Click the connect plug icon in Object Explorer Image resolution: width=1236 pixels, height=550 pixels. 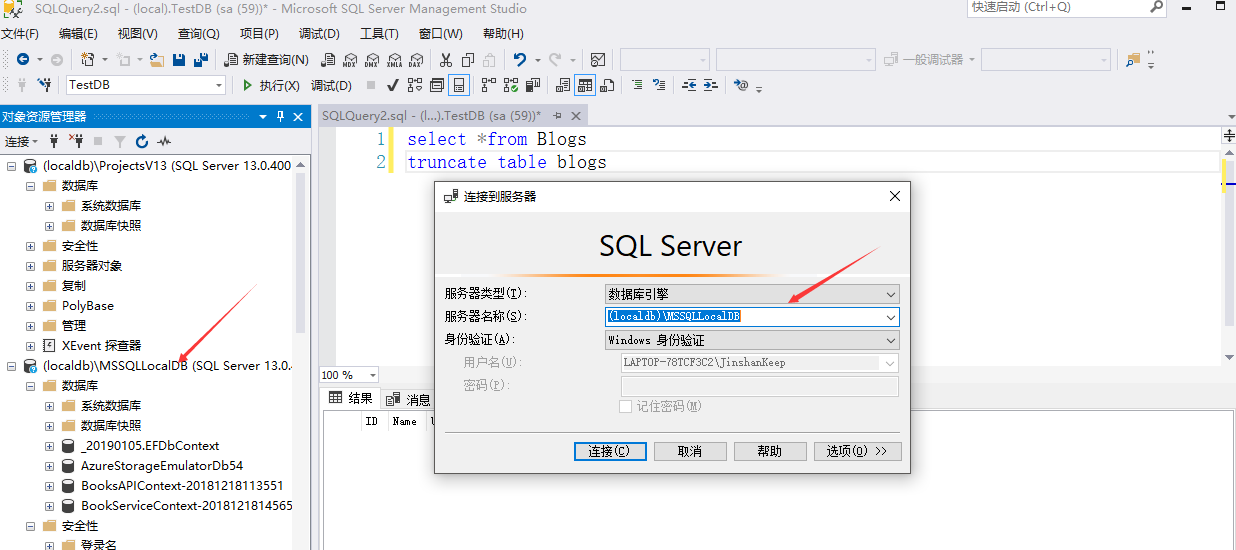click(x=54, y=141)
